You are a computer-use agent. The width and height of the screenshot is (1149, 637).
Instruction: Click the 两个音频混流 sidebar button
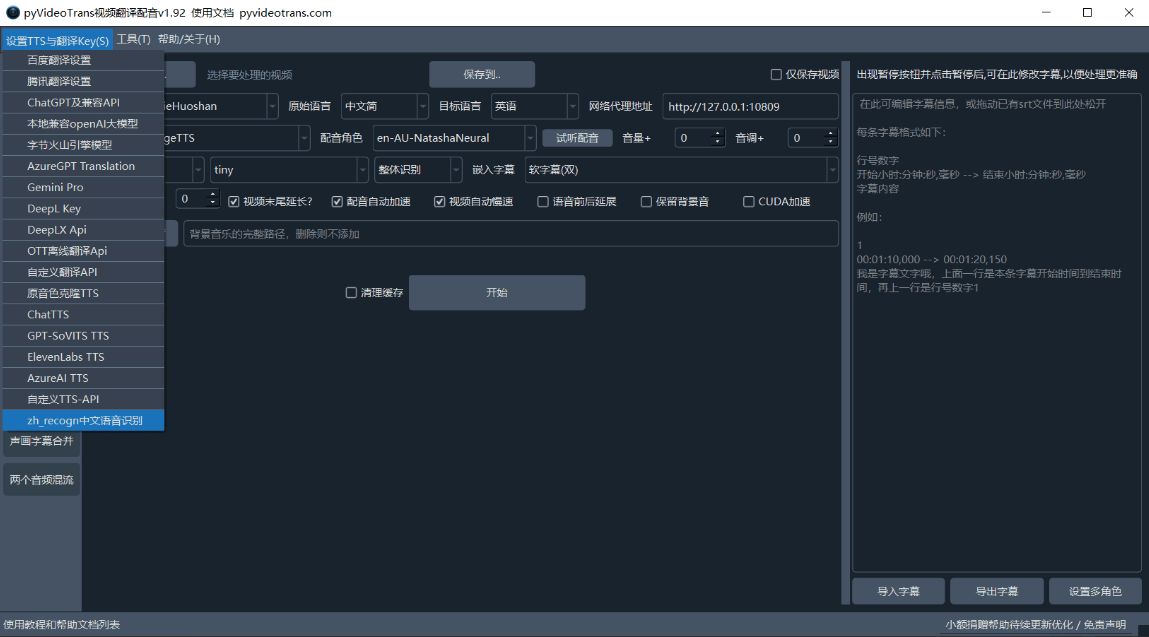click(x=41, y=479)
